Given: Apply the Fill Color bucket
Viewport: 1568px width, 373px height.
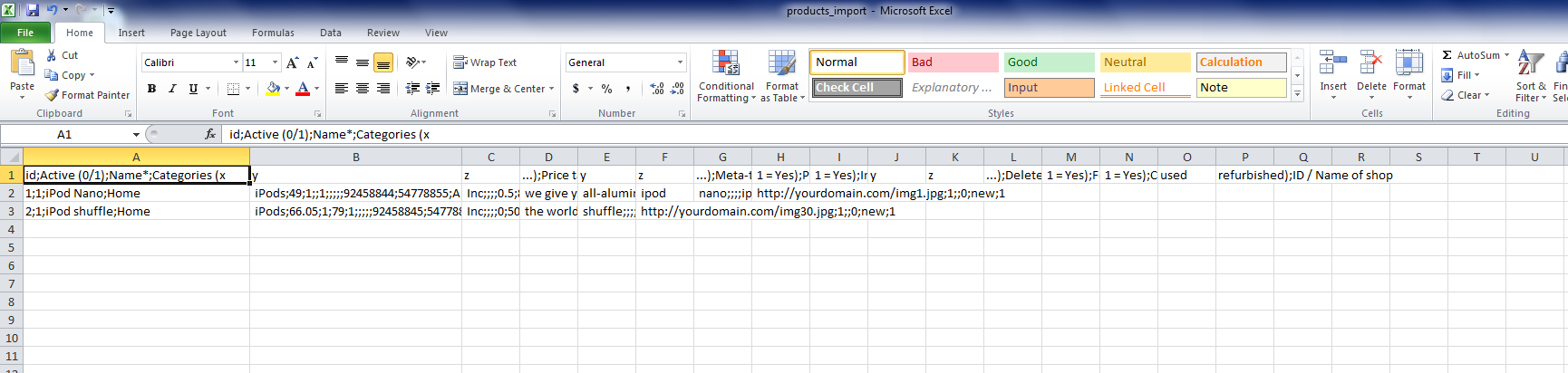Looking at the screenshot, I should [273, 89].
